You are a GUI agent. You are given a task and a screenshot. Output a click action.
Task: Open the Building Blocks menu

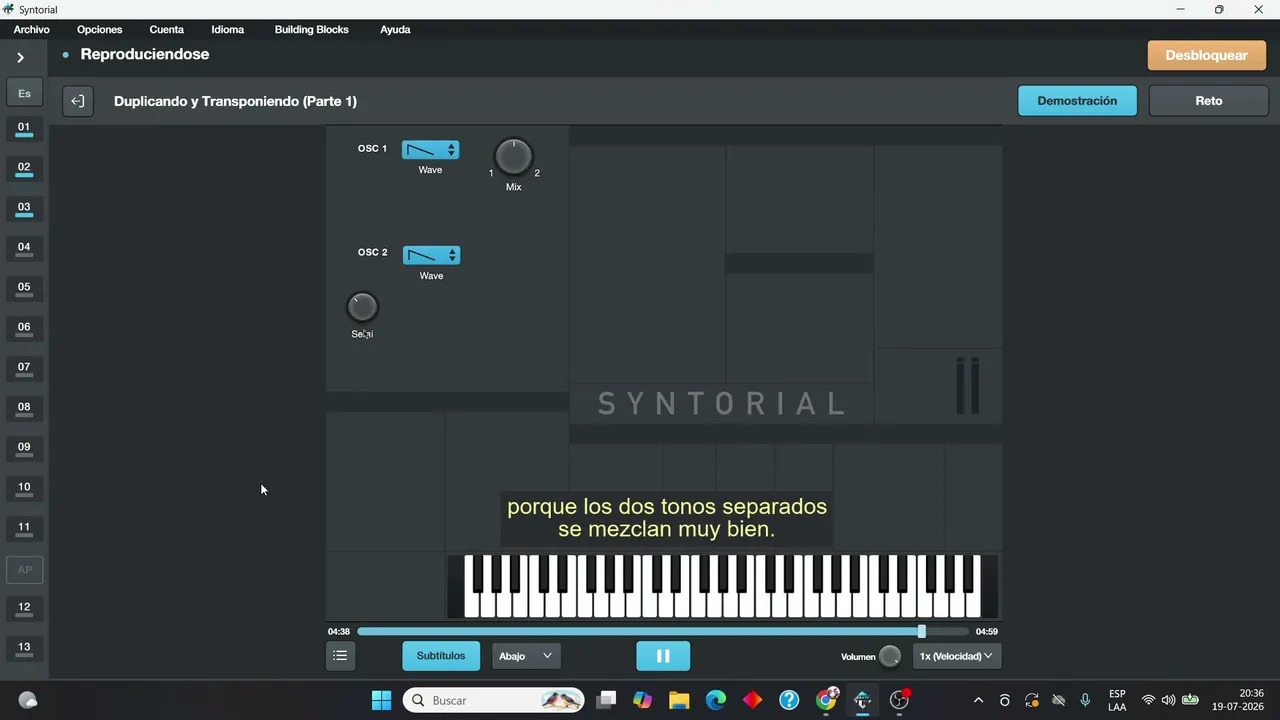tap(312, 30)
